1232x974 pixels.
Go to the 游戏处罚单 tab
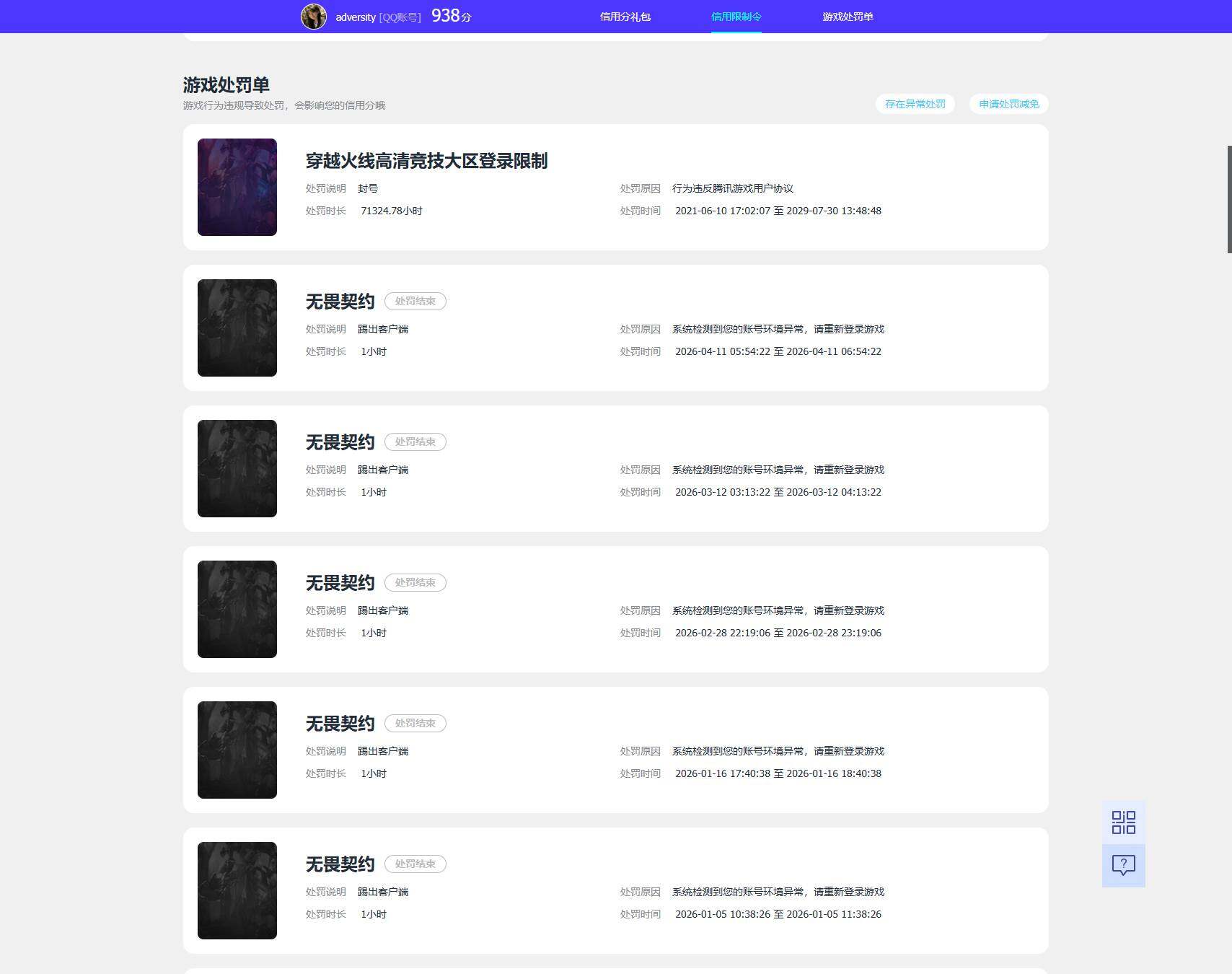point(848,17)
